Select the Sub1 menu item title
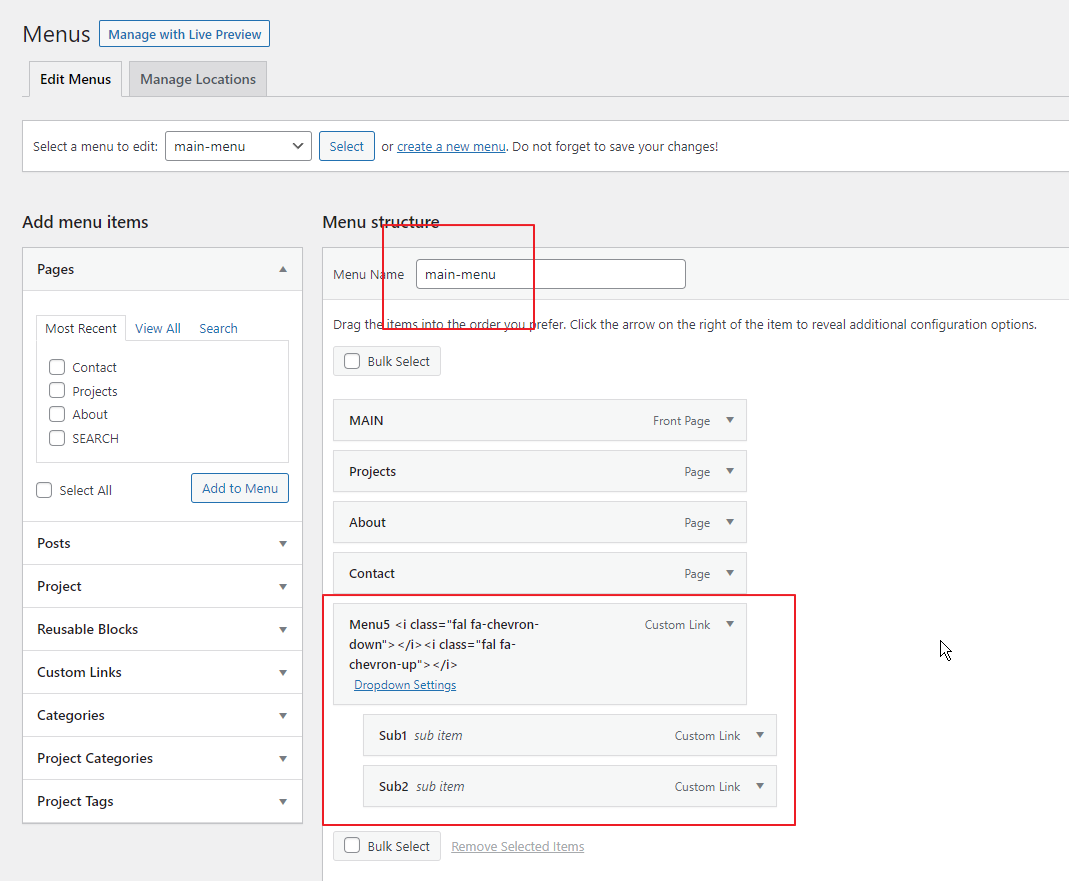The image size is (1069, 881). click(393, 736)
